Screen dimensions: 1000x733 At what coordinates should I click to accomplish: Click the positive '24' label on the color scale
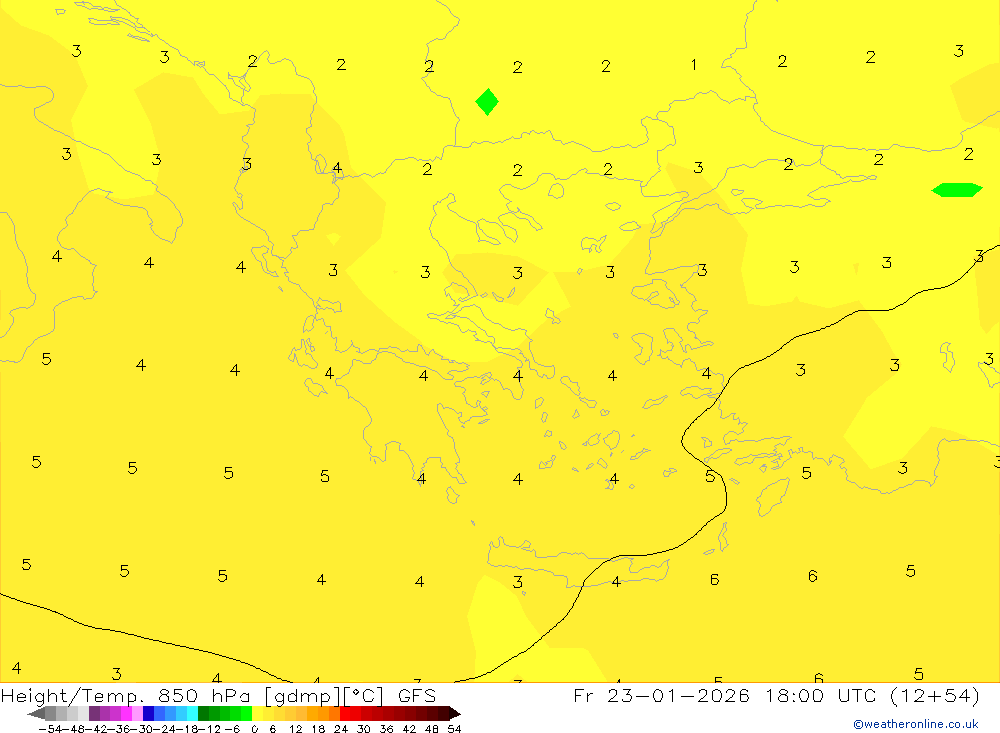click(x=341, y=729)
